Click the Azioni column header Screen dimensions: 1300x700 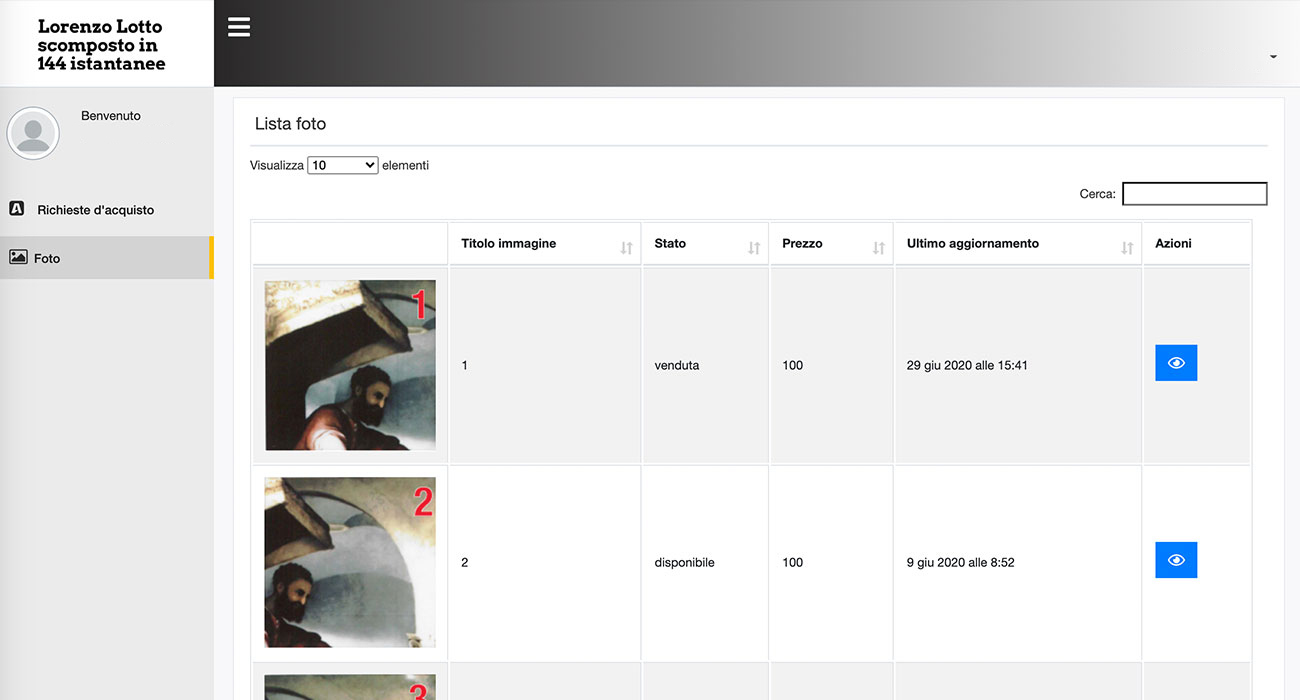pos(1173,243)
